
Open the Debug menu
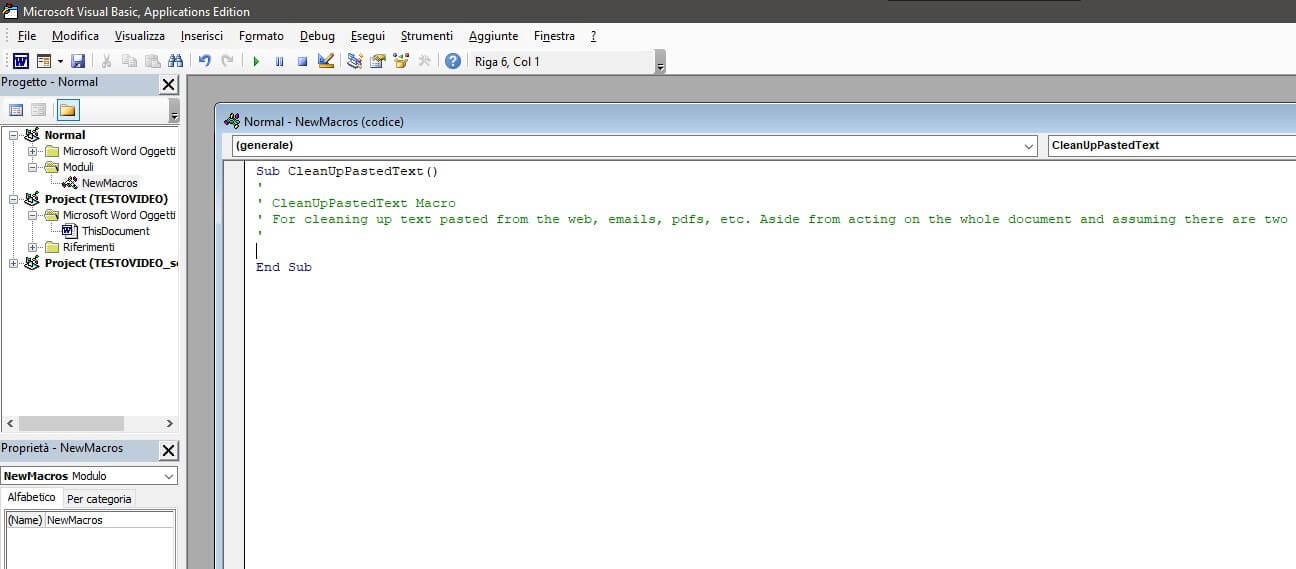[317, 36]
